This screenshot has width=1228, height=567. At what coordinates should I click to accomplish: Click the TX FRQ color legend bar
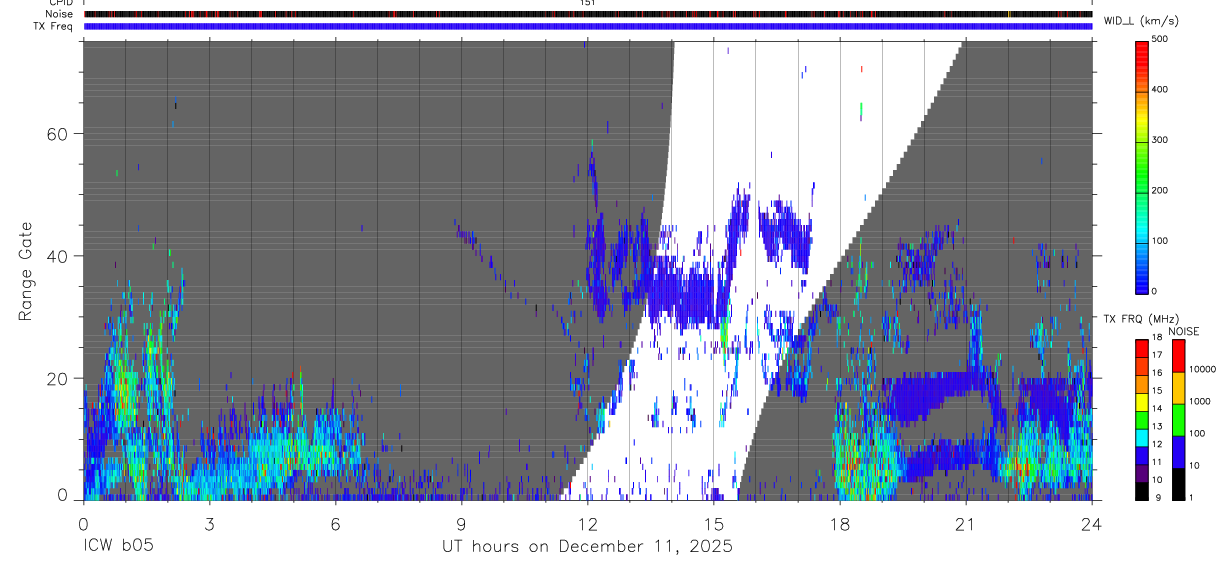(1142, 420)
